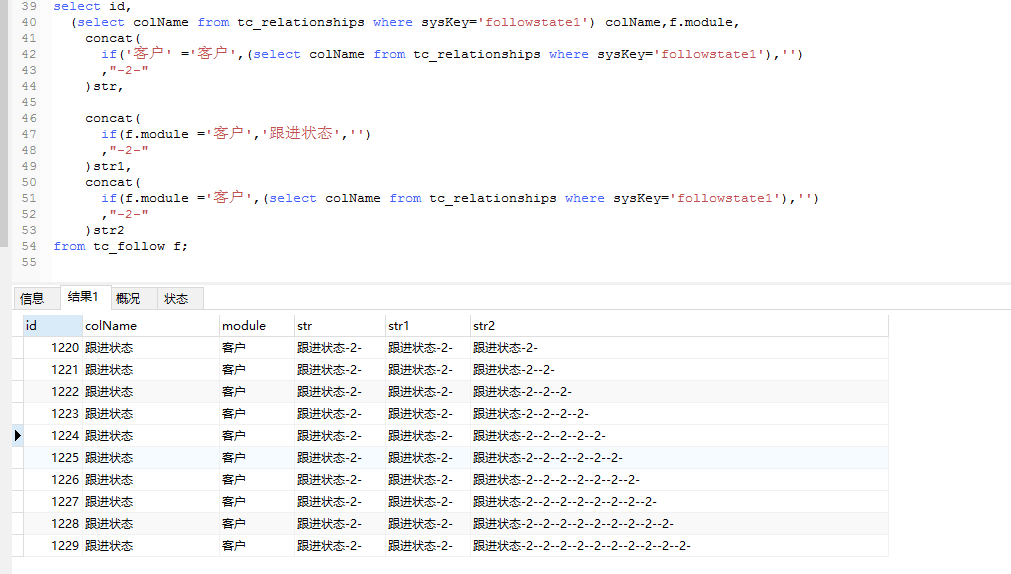Select the id cell 1227
The width and height of the screenshot is (1011, 574).
tap(53, 502)
